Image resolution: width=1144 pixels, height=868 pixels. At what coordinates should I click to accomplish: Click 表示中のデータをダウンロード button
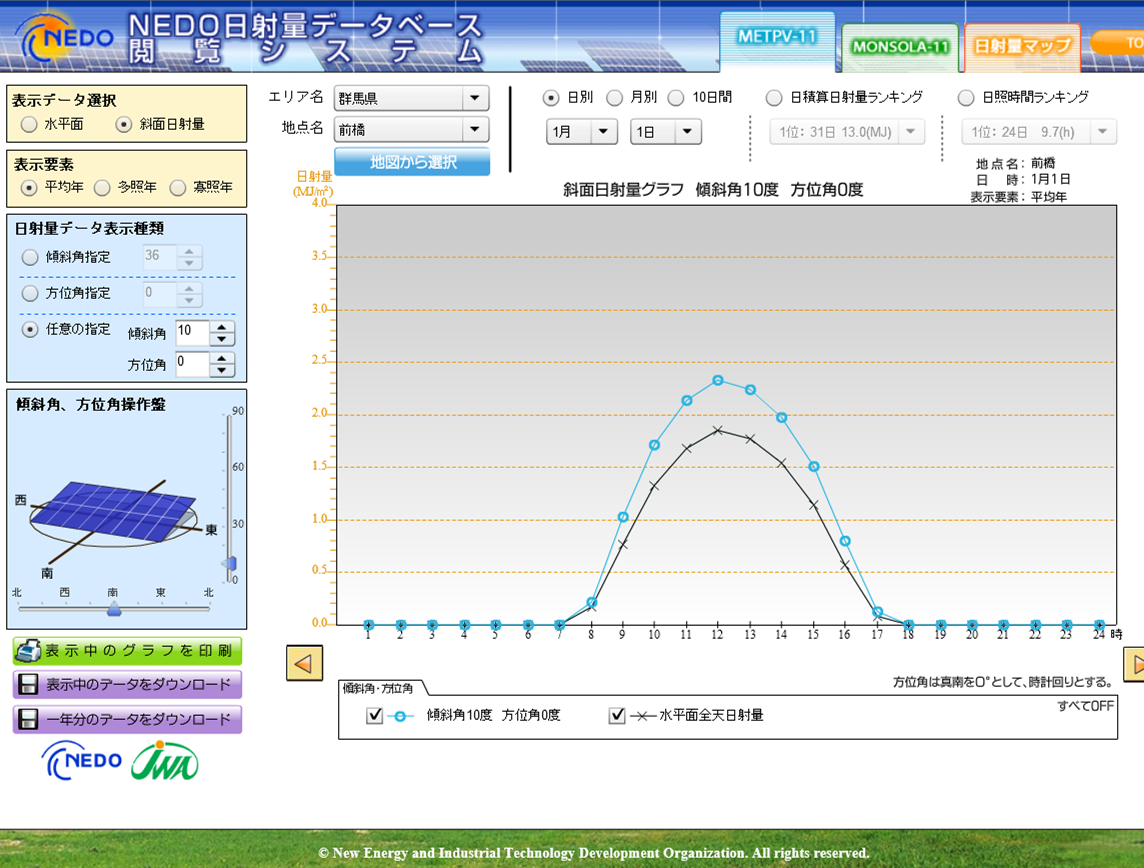[128, 684]
